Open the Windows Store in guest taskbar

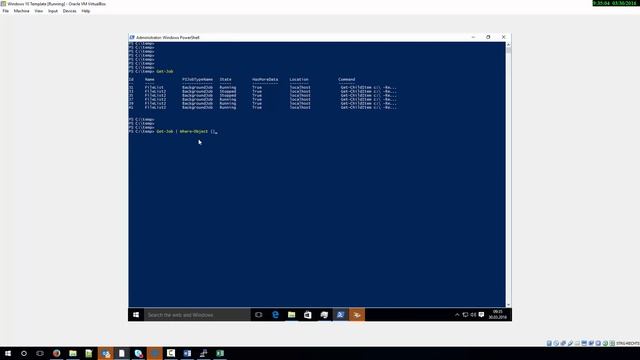pos(308,315)
